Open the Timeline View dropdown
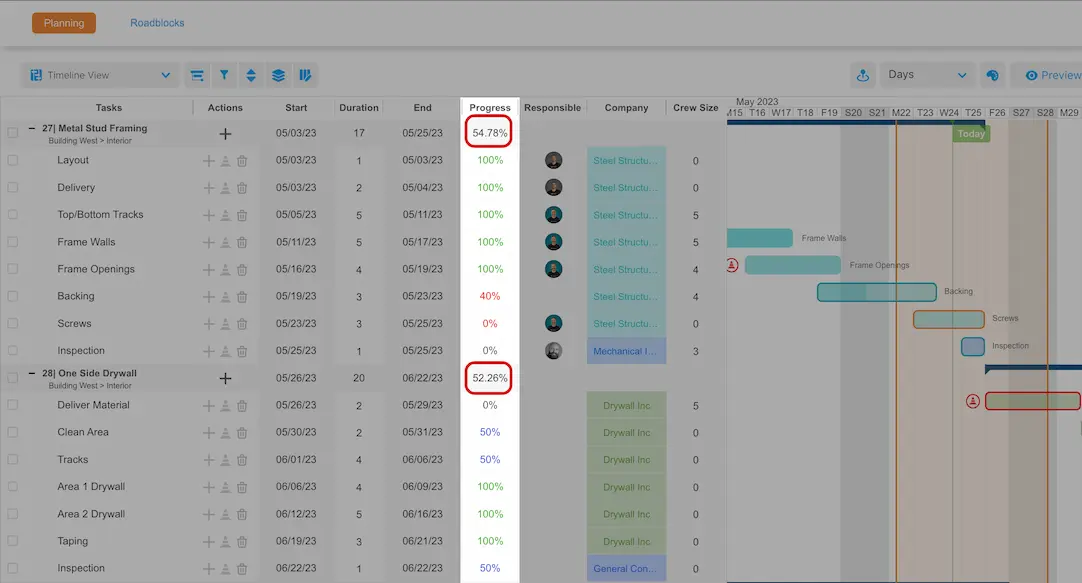This screenshot has width=1082, height=583. point(100,75)
